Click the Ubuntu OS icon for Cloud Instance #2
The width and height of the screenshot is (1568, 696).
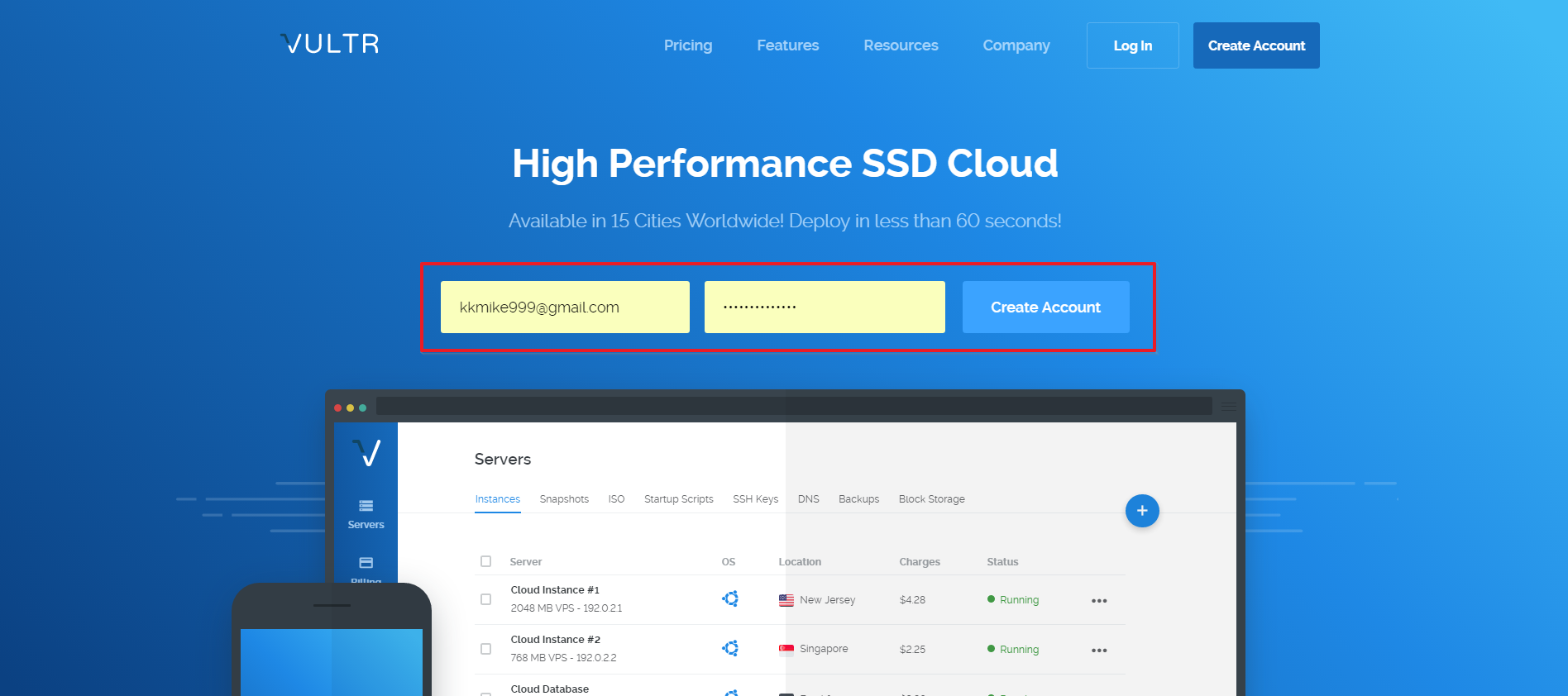tap(730, 648)
